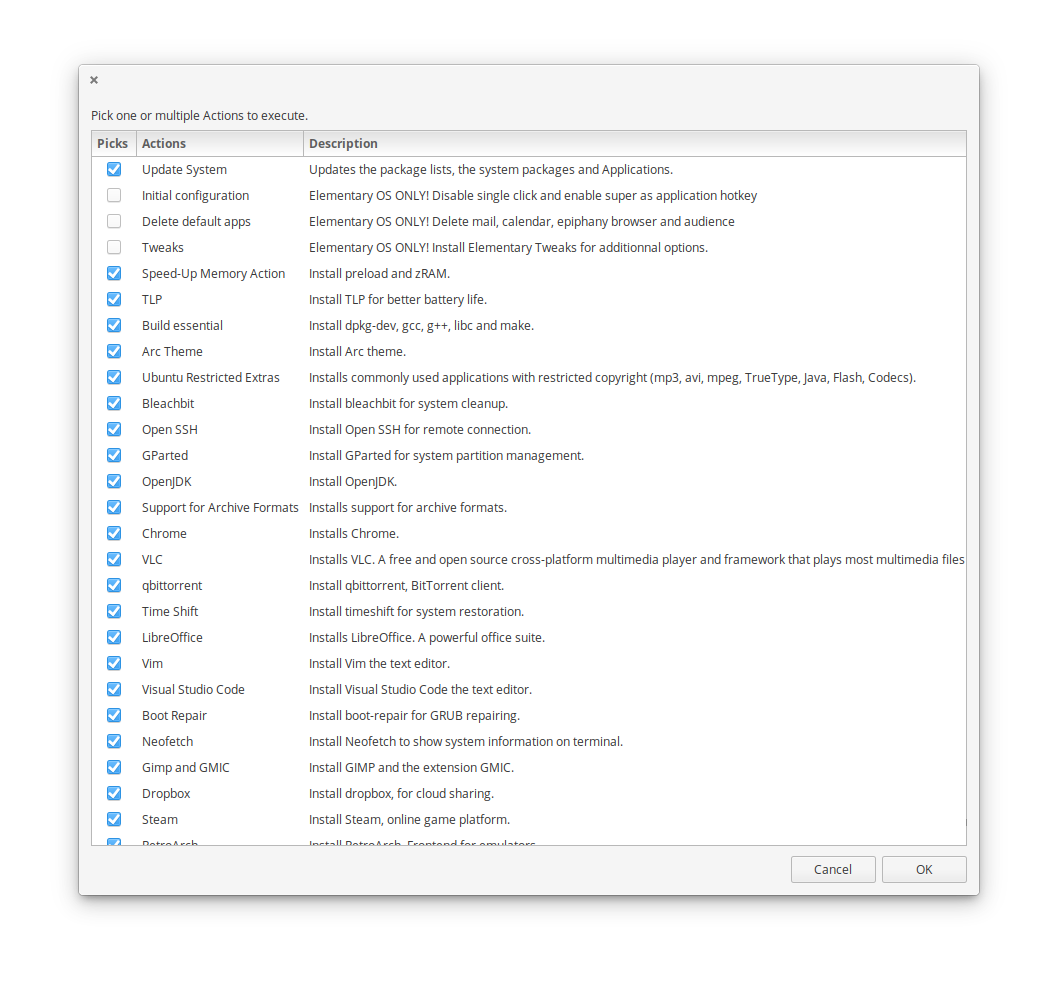Enable the Delete default apps checkbox

[114, 221]
